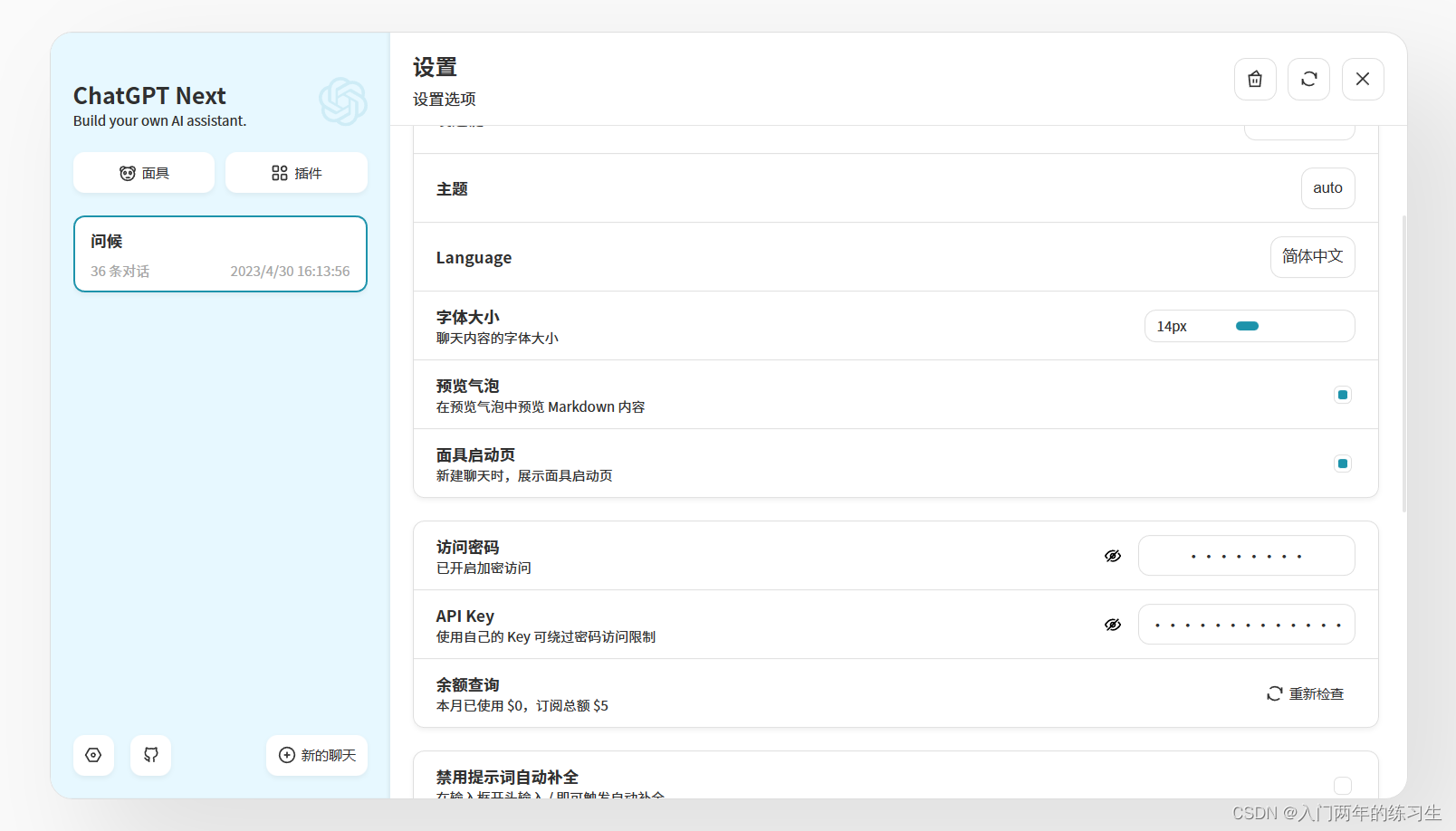The width and height of the screenshot is (1456, 831).
Task: Show the 访问密码 via eye icon
Action: pos(1113,556)
